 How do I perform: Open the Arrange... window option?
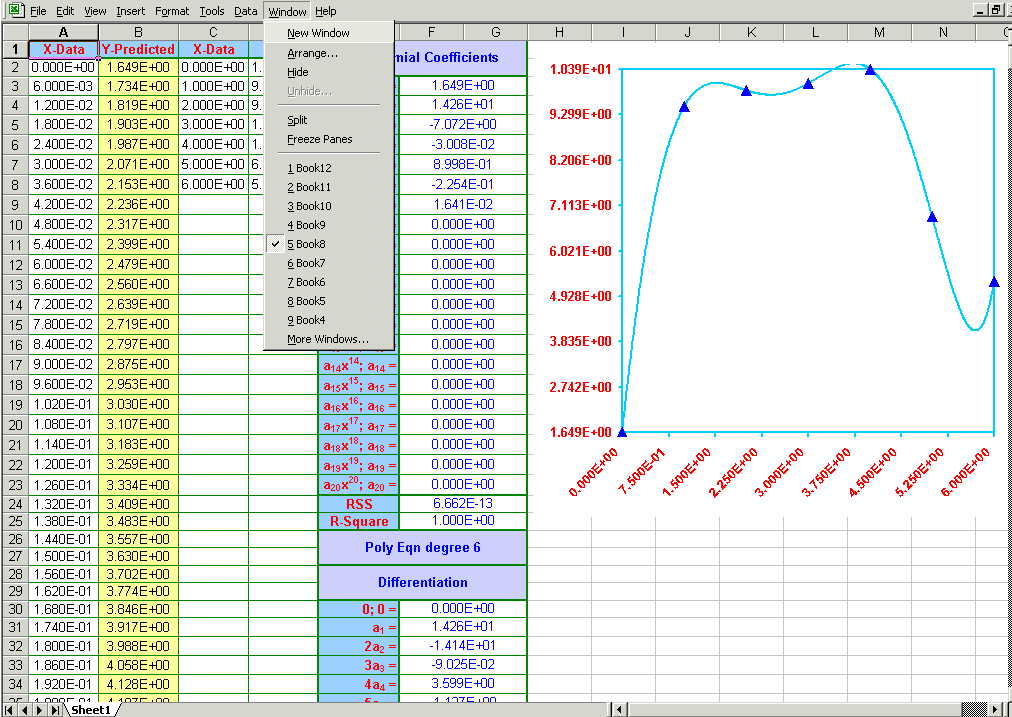tap(312, 53)
